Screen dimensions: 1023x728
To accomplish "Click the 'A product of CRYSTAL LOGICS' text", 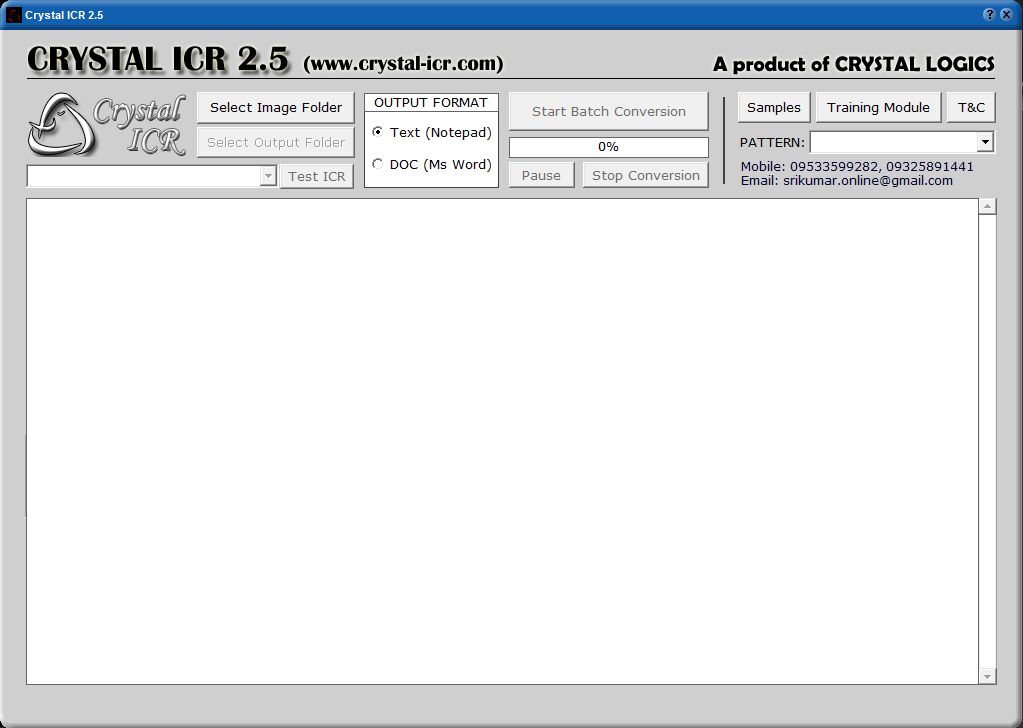I will (x=853, y=64).
